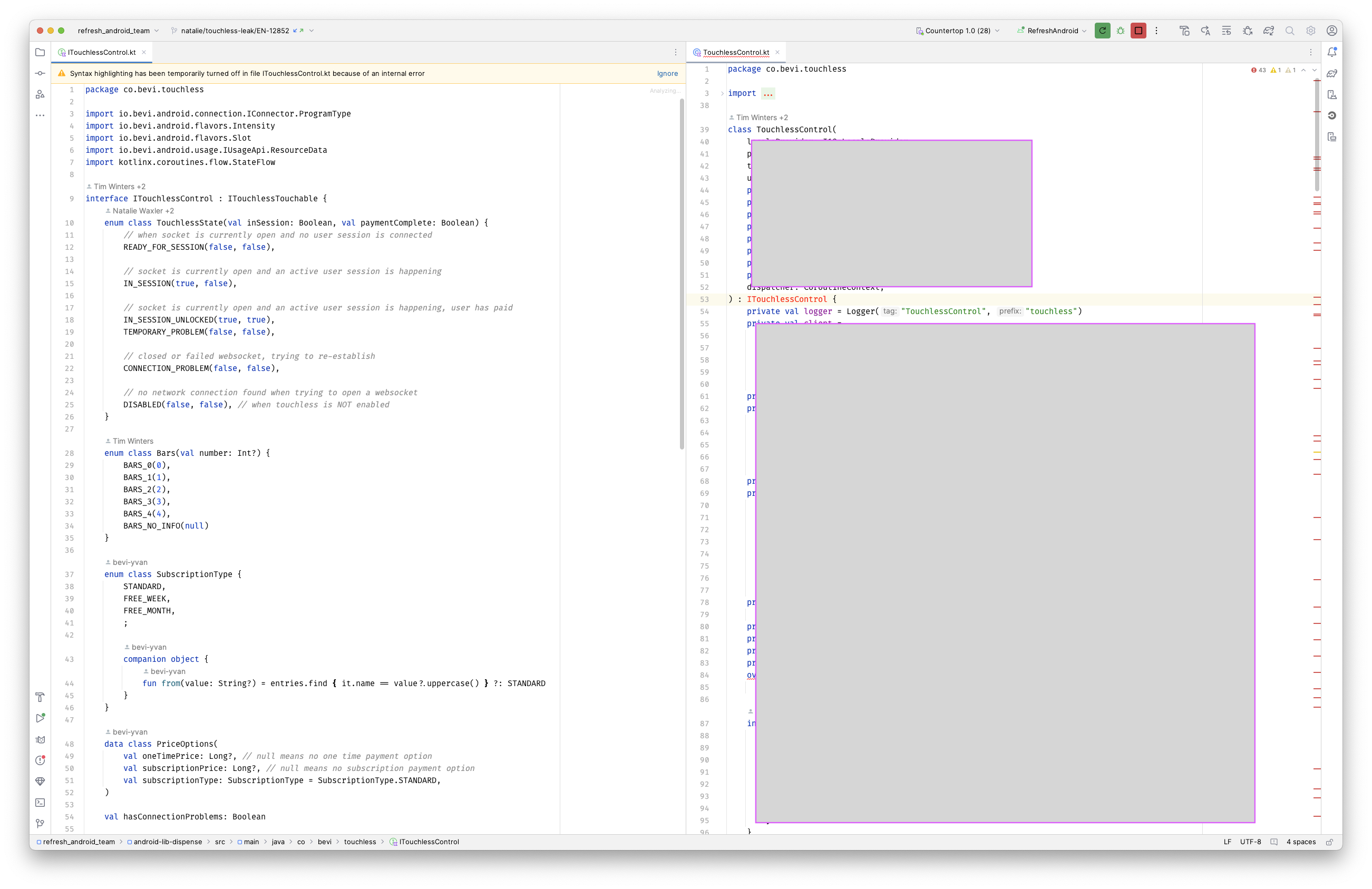The height and width of the screenshot is (889, 1372).
Task: Open the Logcat tool window
Action: (x=40, y=739)
